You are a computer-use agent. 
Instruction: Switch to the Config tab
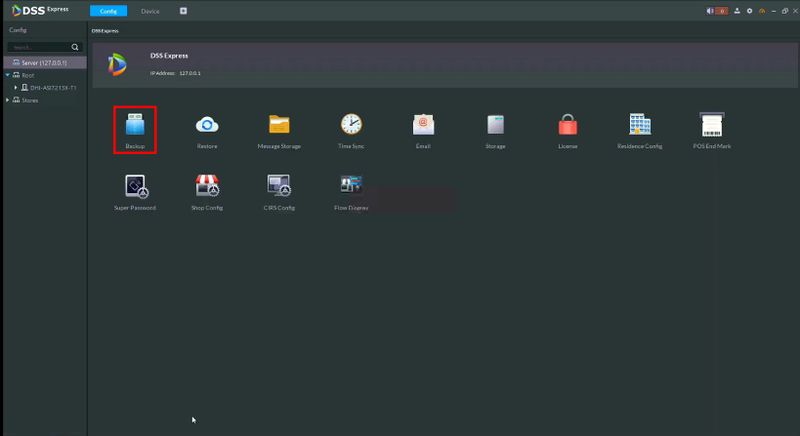(x=108, y=11)
